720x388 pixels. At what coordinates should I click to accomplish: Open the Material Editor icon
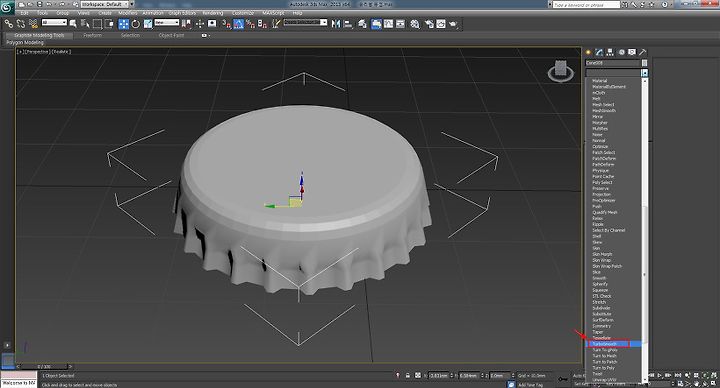[415, 23]
